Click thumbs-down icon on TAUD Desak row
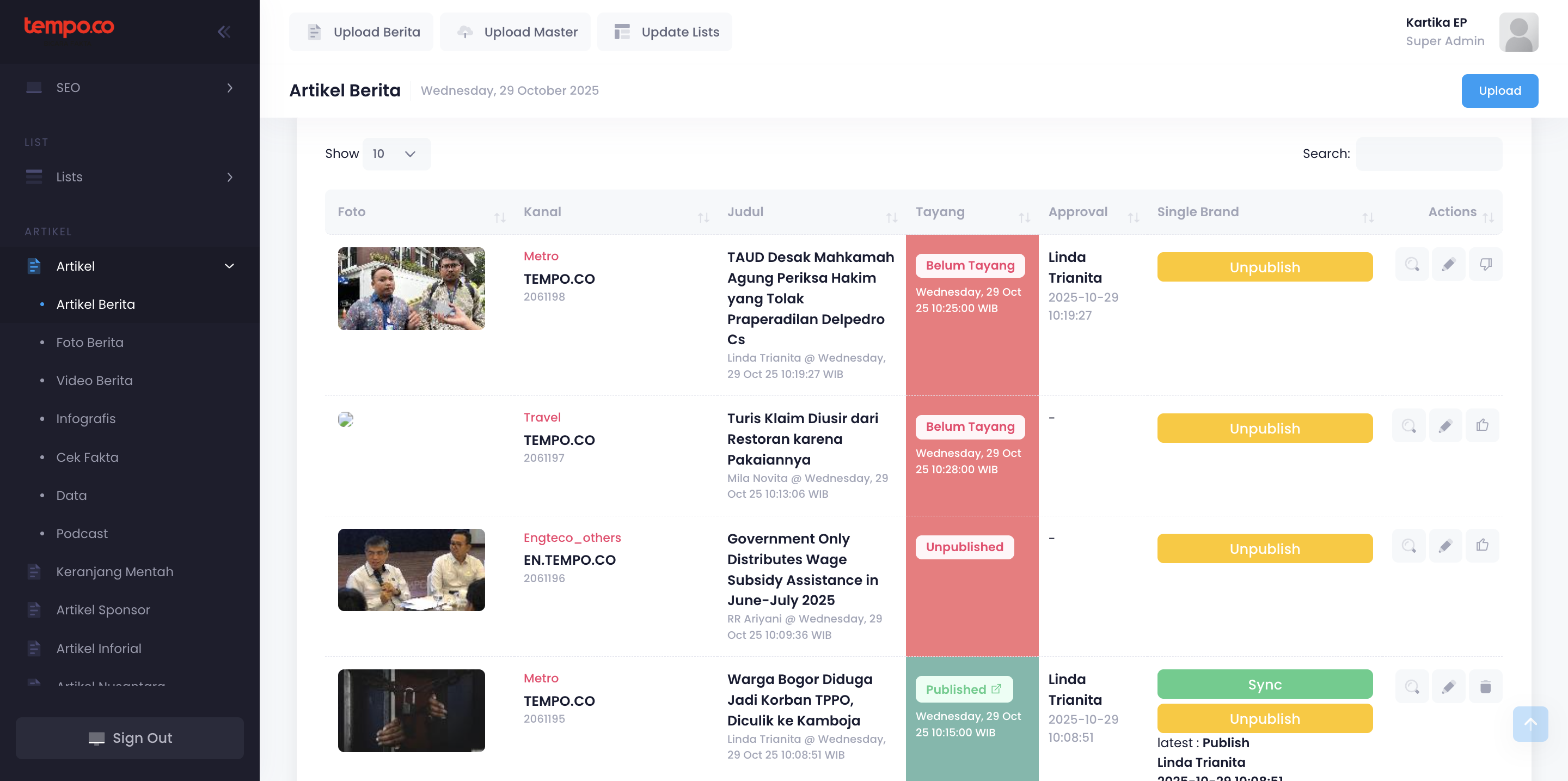Screen dimensions: 1568x781 pos(1485,264)
